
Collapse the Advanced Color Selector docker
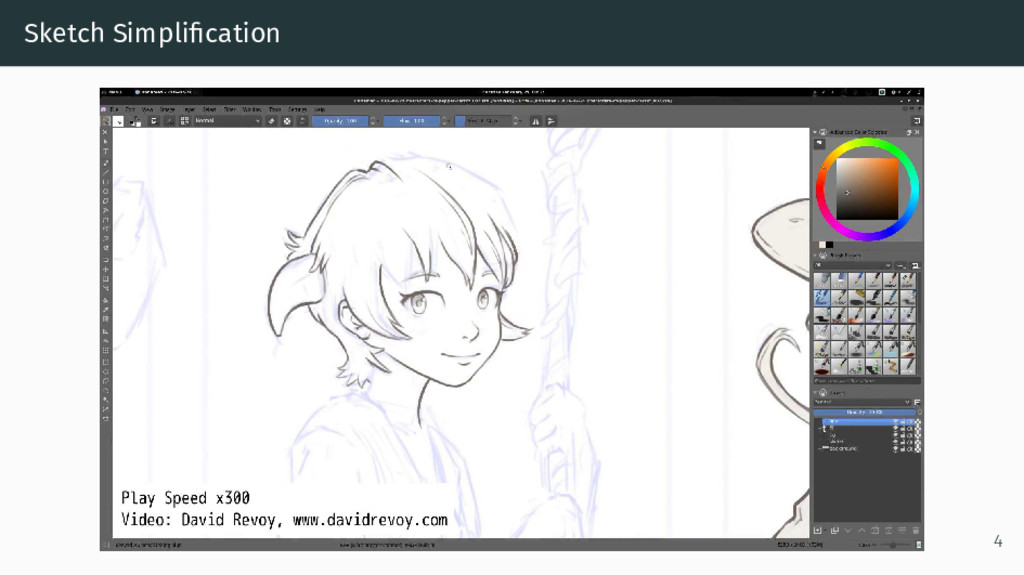point(815,132)
